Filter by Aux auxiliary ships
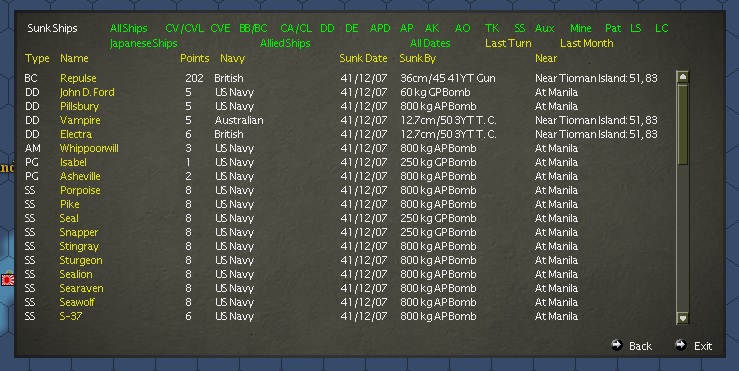 (544, 28)
